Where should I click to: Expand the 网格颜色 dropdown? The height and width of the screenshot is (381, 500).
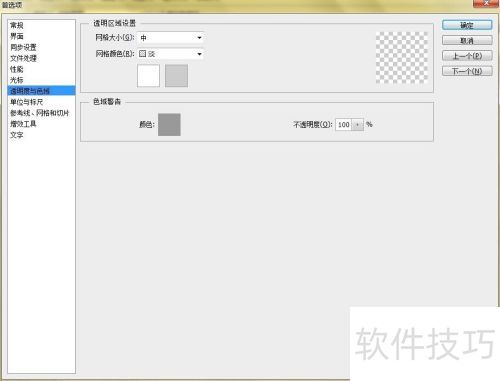(170, 54)
